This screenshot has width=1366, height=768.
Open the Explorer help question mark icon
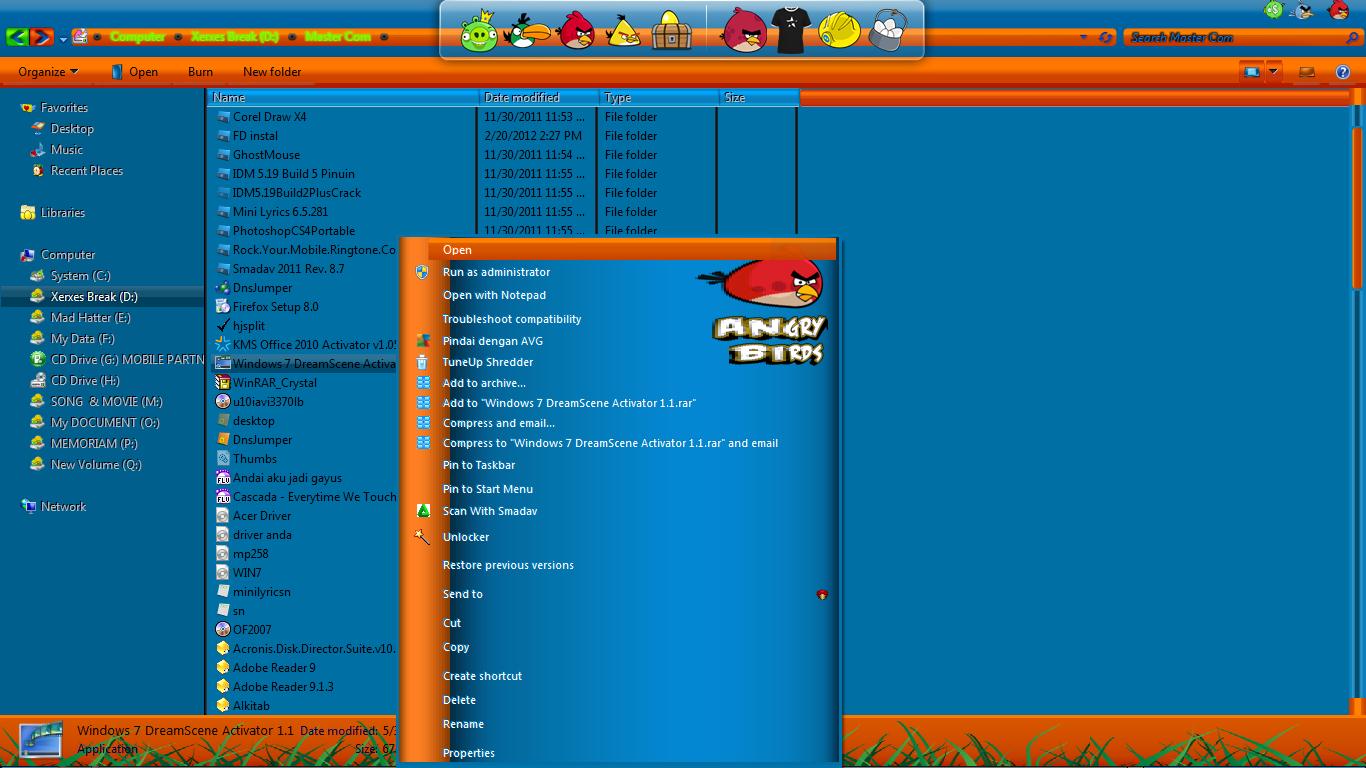click(x=1343, y=72)
